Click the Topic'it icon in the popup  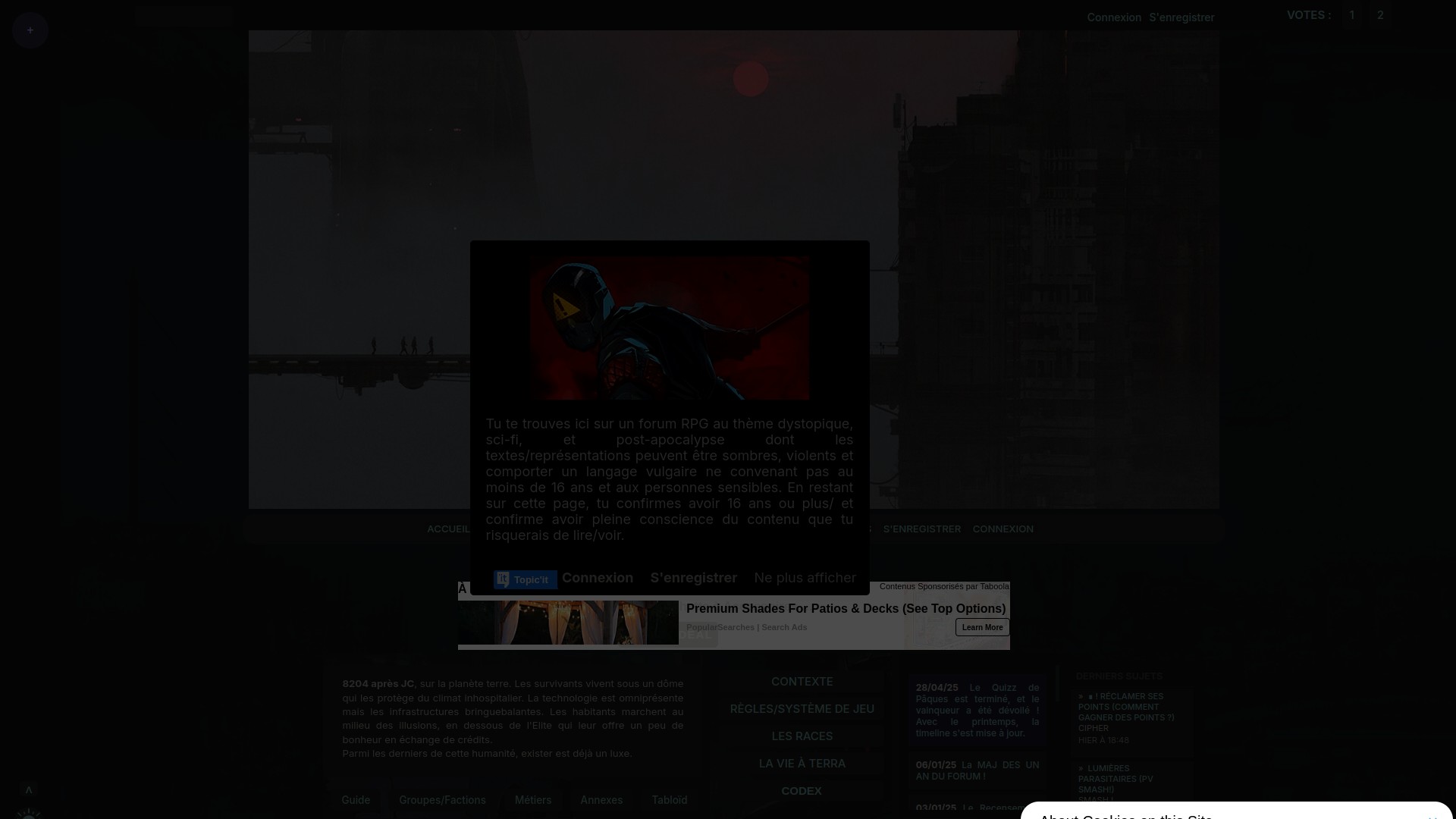coord(526,579)
